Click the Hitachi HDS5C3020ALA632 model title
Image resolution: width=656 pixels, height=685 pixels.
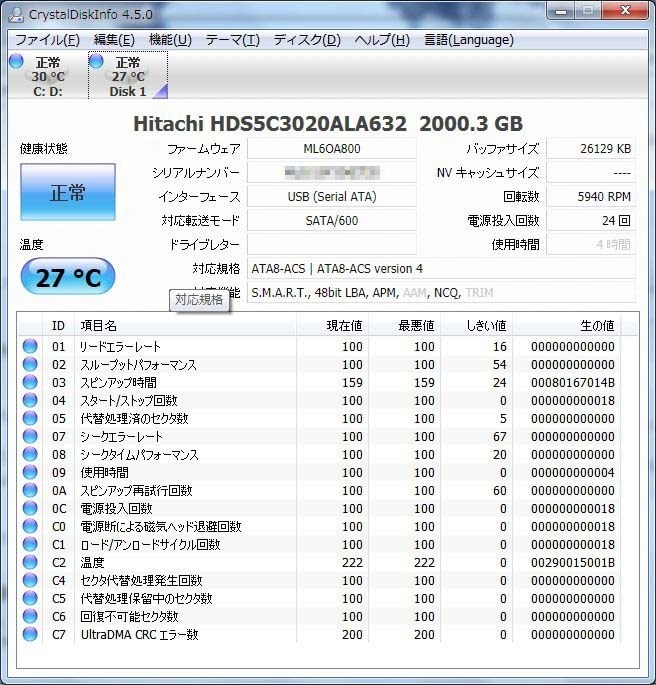270,123
